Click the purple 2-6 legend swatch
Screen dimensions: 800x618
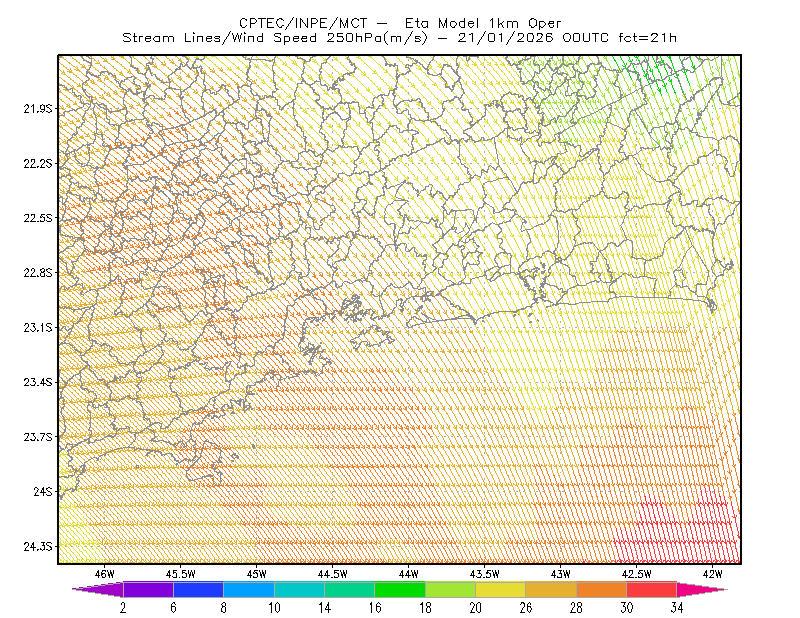148,589
